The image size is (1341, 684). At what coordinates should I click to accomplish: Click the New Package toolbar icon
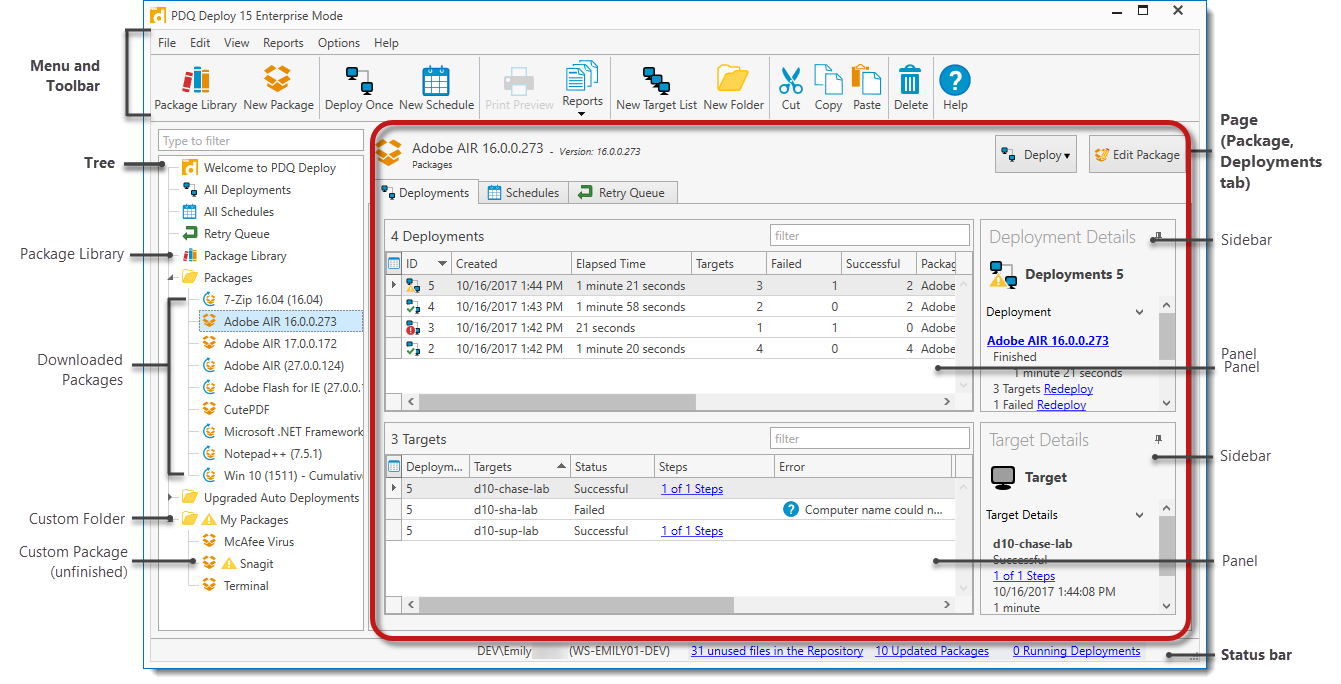coord(278,80)
